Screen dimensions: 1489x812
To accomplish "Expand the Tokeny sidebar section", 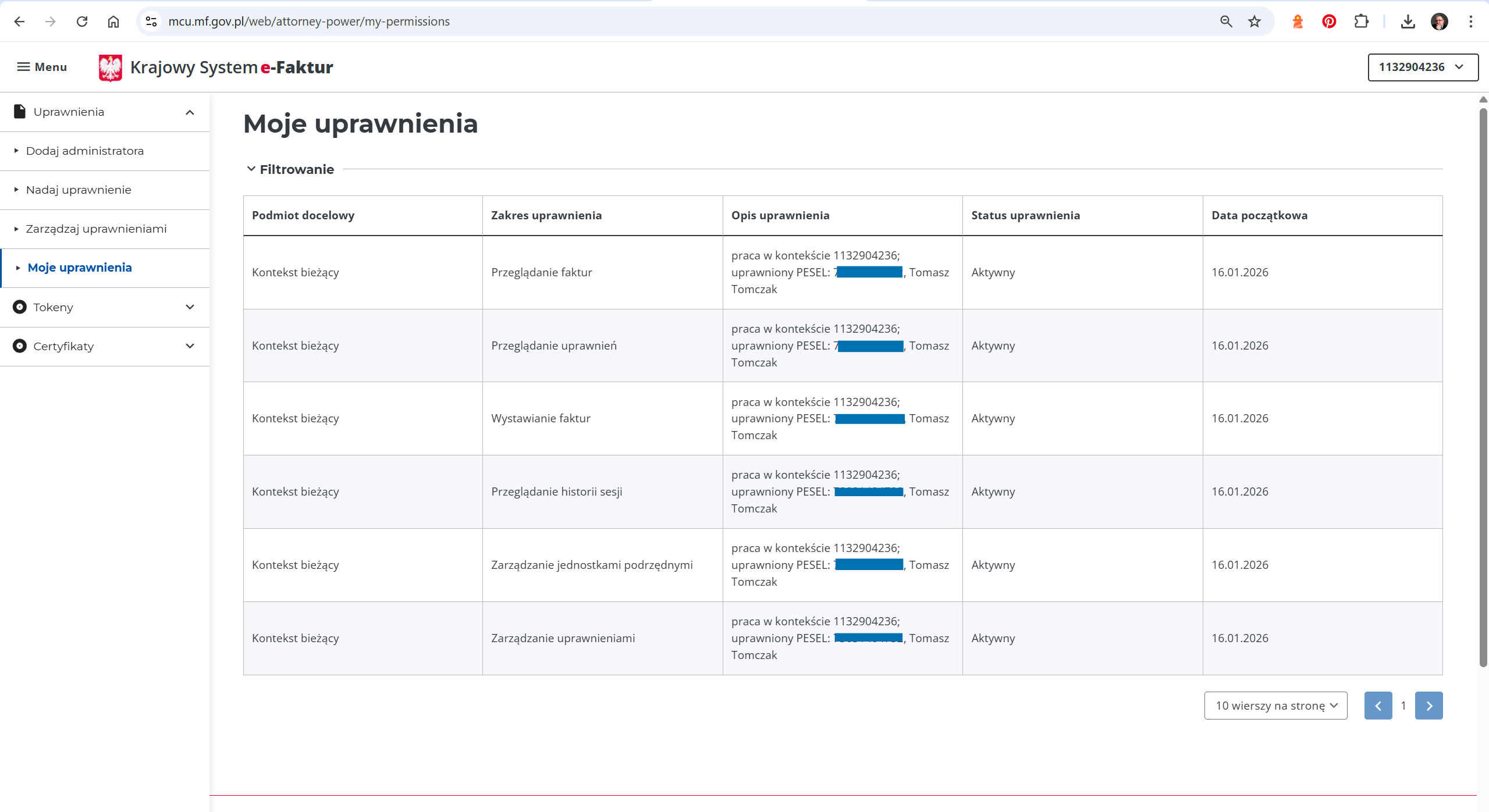I will 105,307.
